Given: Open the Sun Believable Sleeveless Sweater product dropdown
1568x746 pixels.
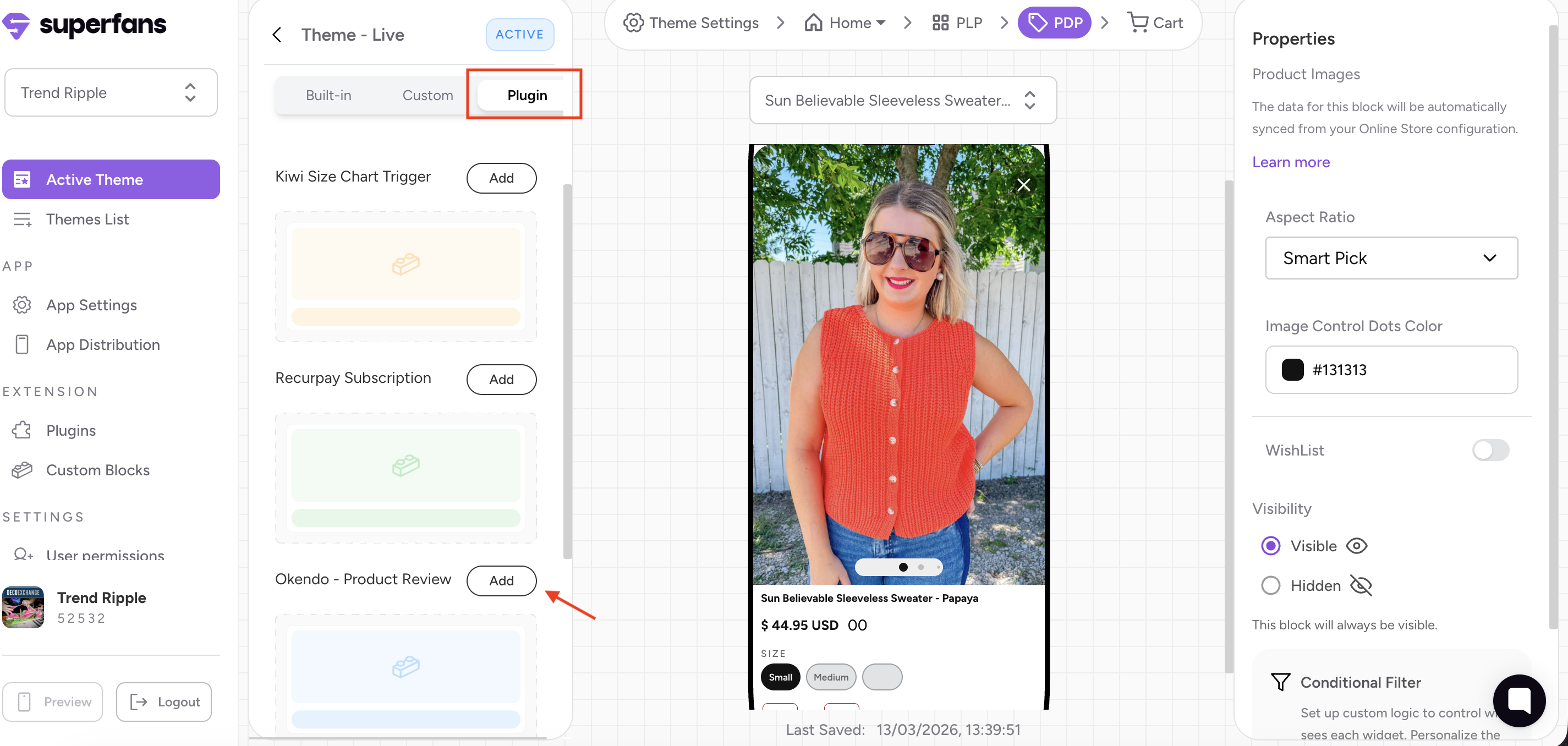Looking at the screenshot, I should [902, 100].
